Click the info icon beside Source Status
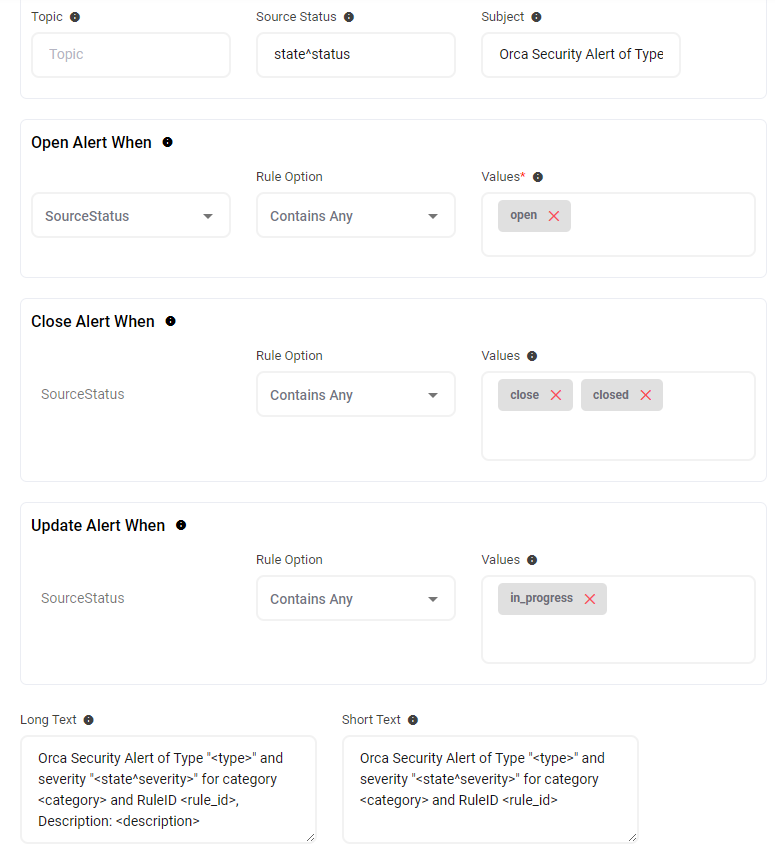This screenshot has height=854, width=775. coord(348,17)
